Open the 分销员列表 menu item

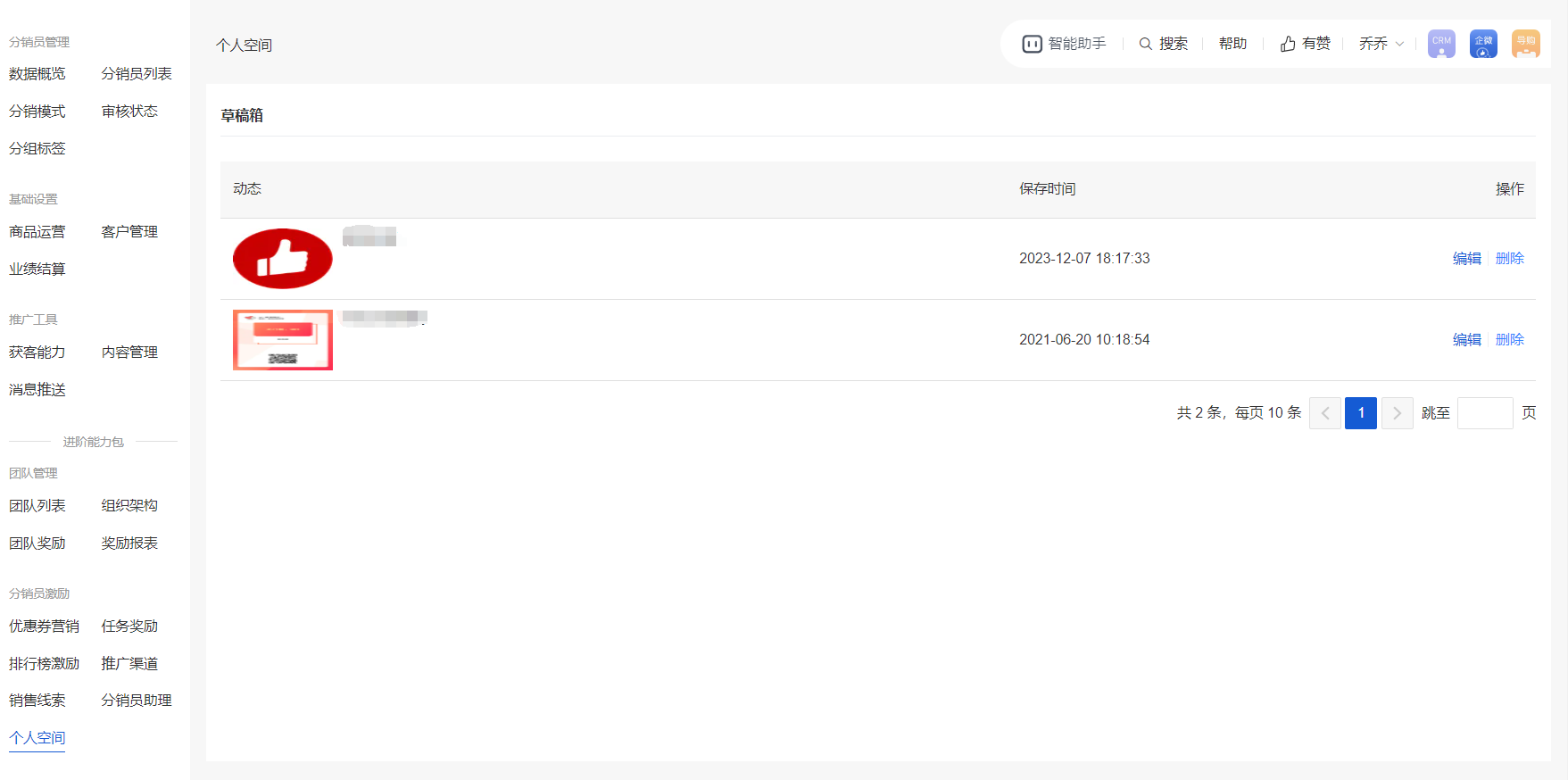137,74
